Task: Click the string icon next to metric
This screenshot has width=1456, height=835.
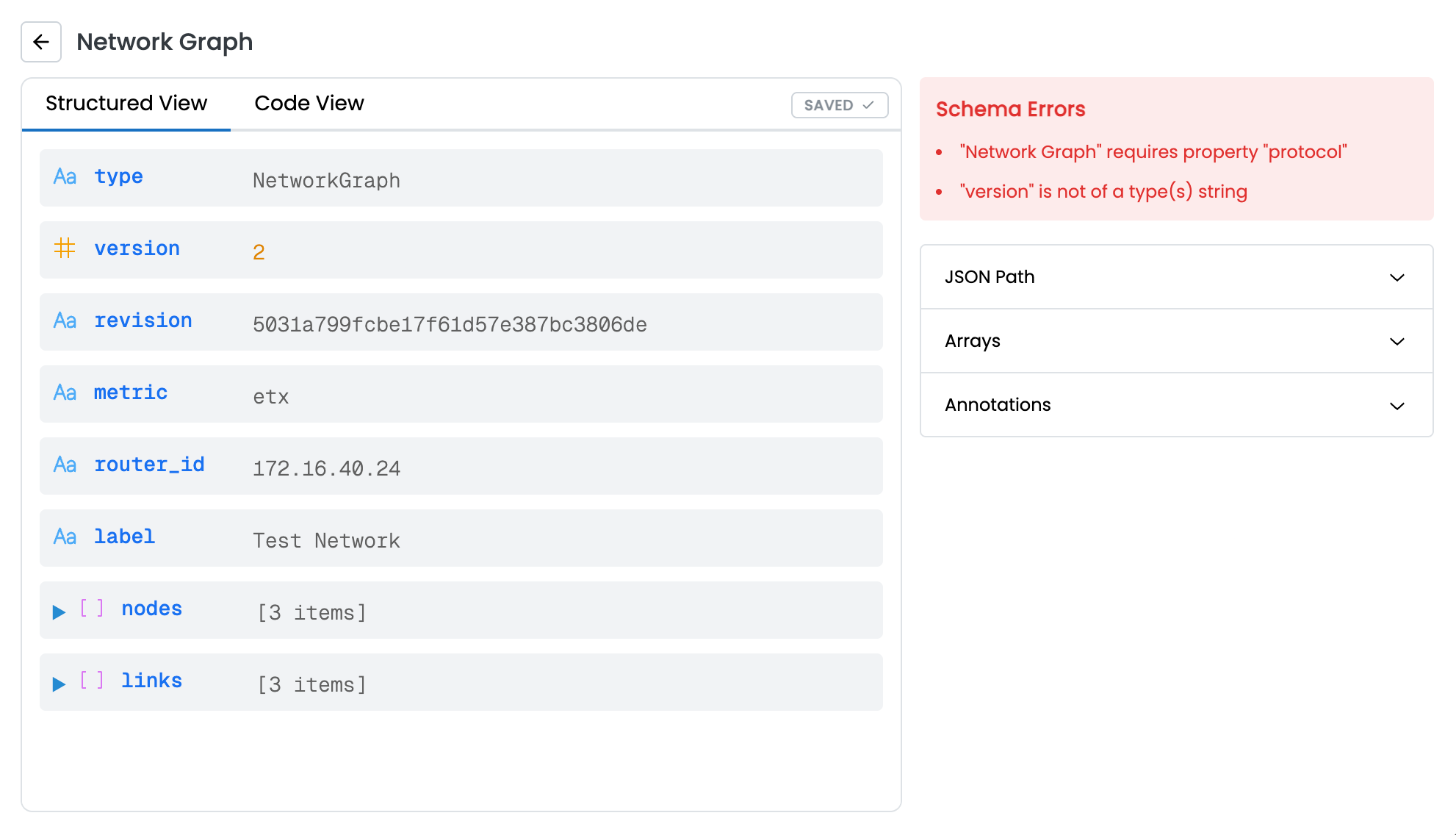Action: click(65, 393)
